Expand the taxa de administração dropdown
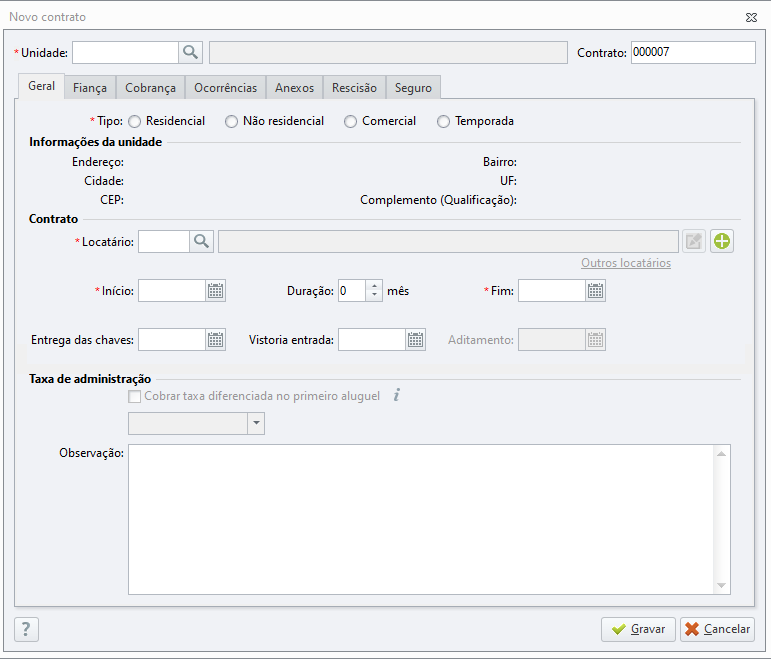 [256, 423]
